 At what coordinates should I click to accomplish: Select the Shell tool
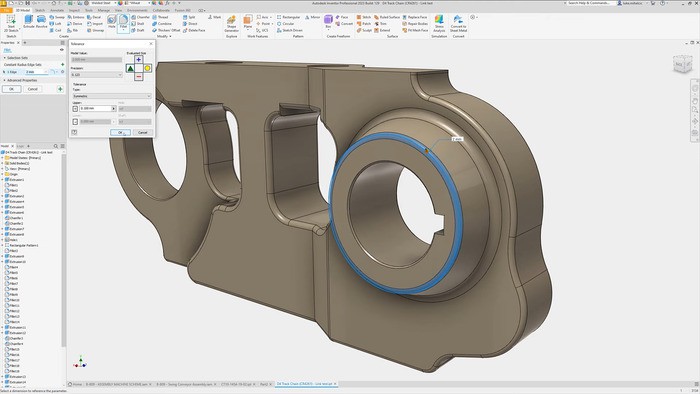coord(138,24)
